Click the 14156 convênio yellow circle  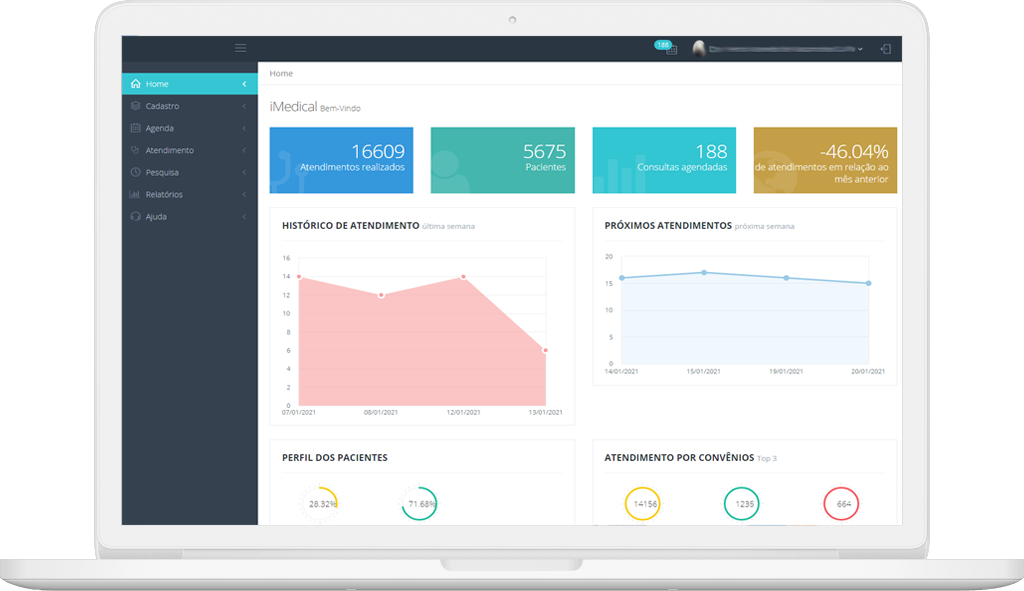(643, 503)
